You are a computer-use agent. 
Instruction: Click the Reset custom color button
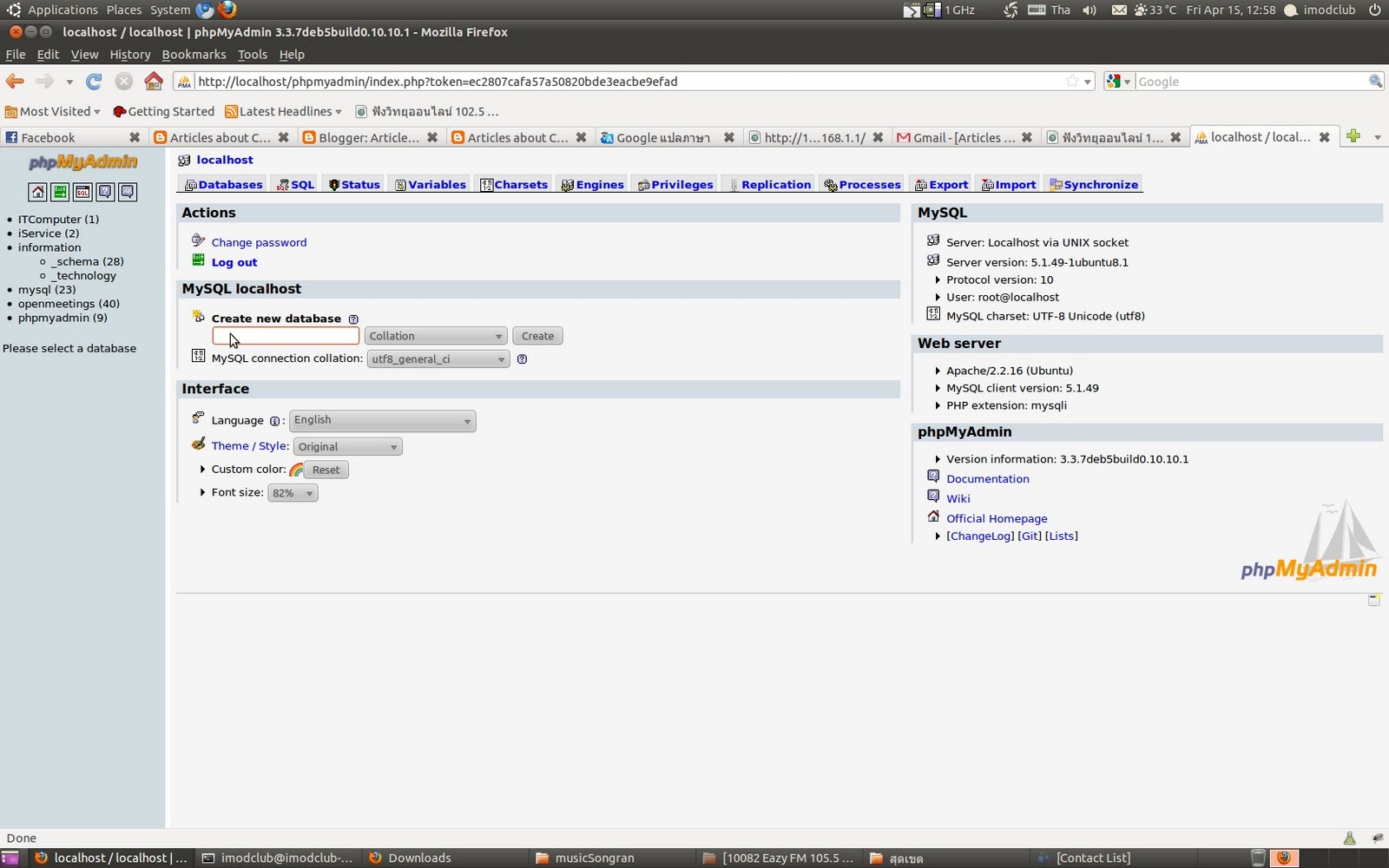point(326,470)
